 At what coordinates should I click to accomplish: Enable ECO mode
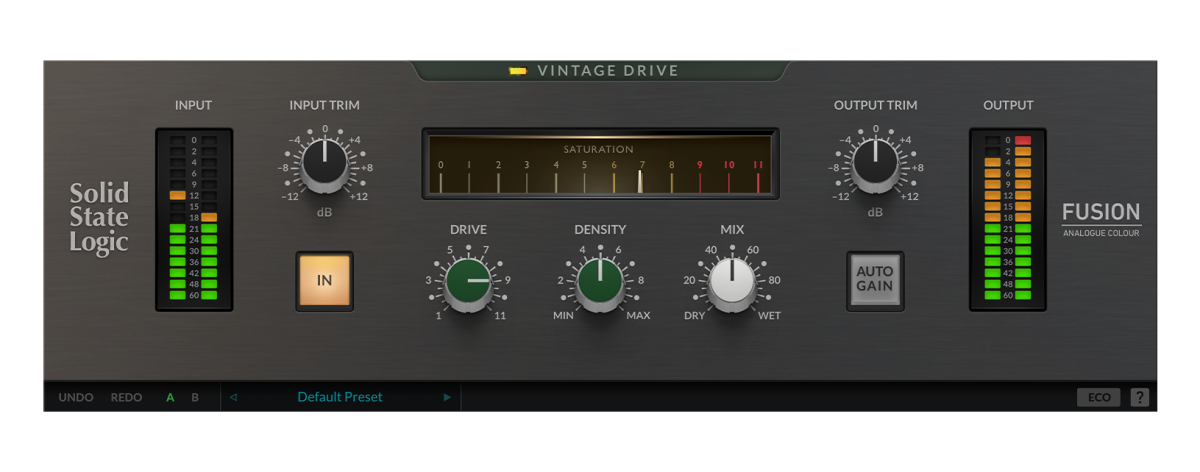pyautogui.click(x=1099, y=397)
